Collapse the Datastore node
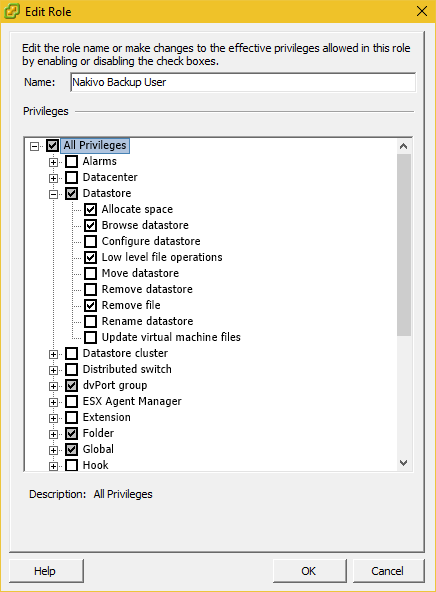 tap(53, 194)
